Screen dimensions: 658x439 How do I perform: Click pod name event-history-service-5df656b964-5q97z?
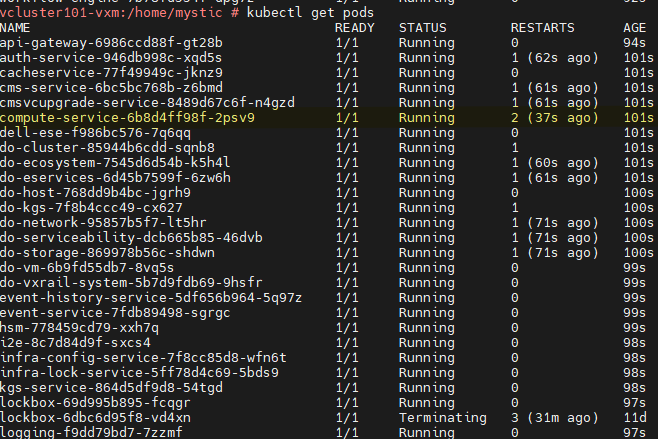point(151,298)
